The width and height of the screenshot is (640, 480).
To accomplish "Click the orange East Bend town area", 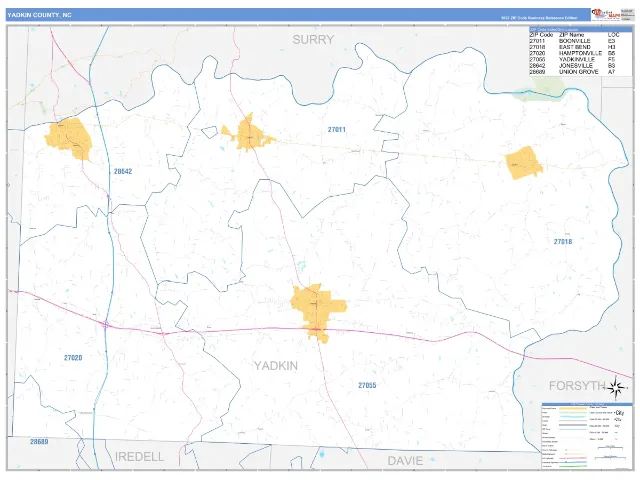I will click(x=524, y=163).
